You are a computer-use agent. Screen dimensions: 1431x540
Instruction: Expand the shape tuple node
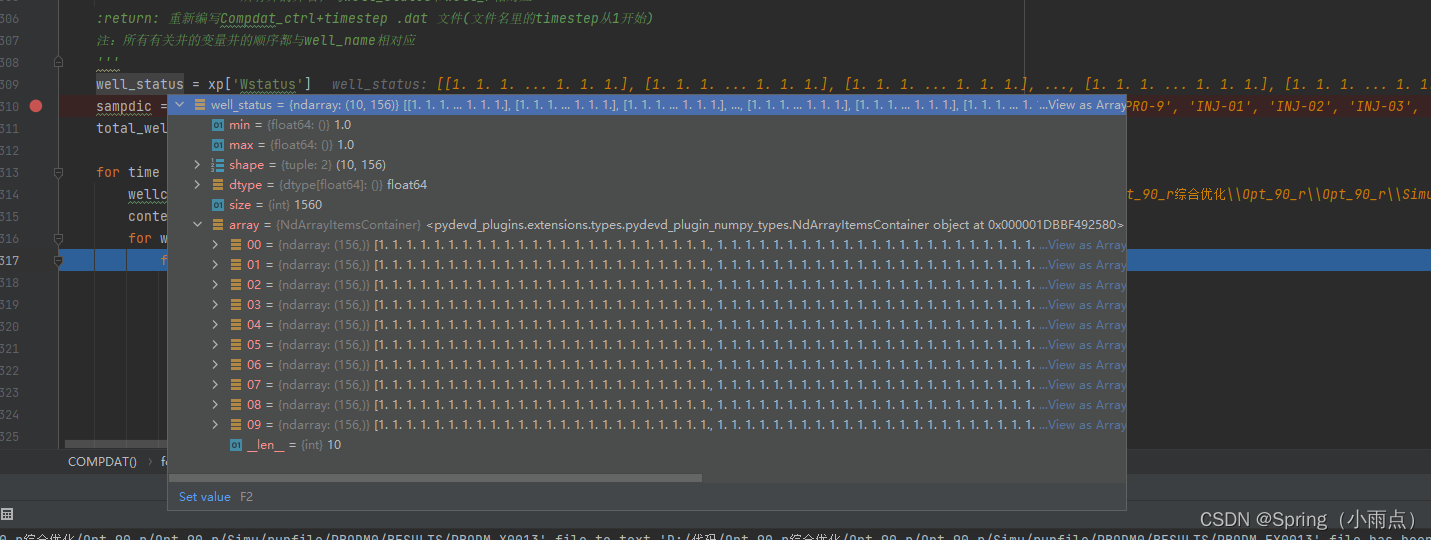(198, 165)
